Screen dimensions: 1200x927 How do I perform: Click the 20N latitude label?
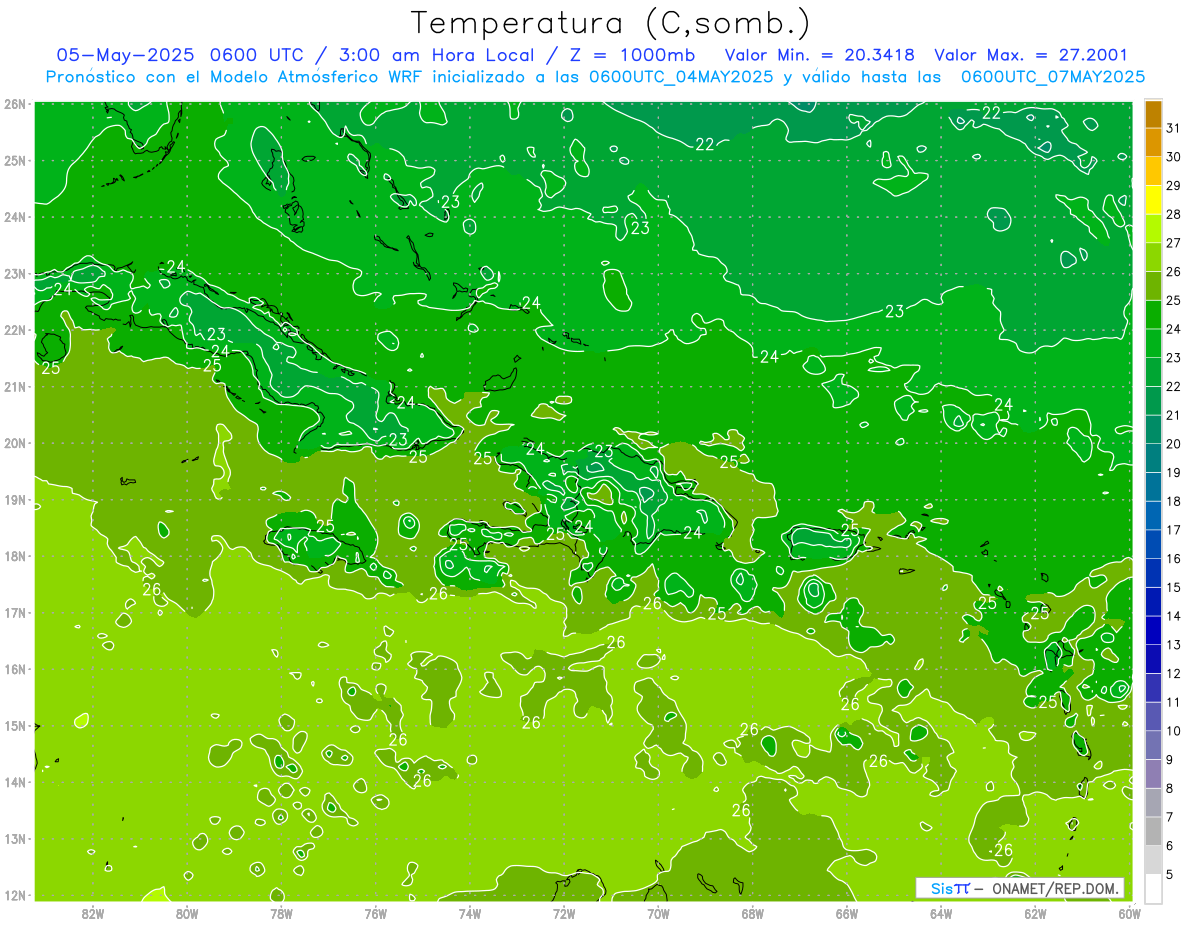point(14,443)
